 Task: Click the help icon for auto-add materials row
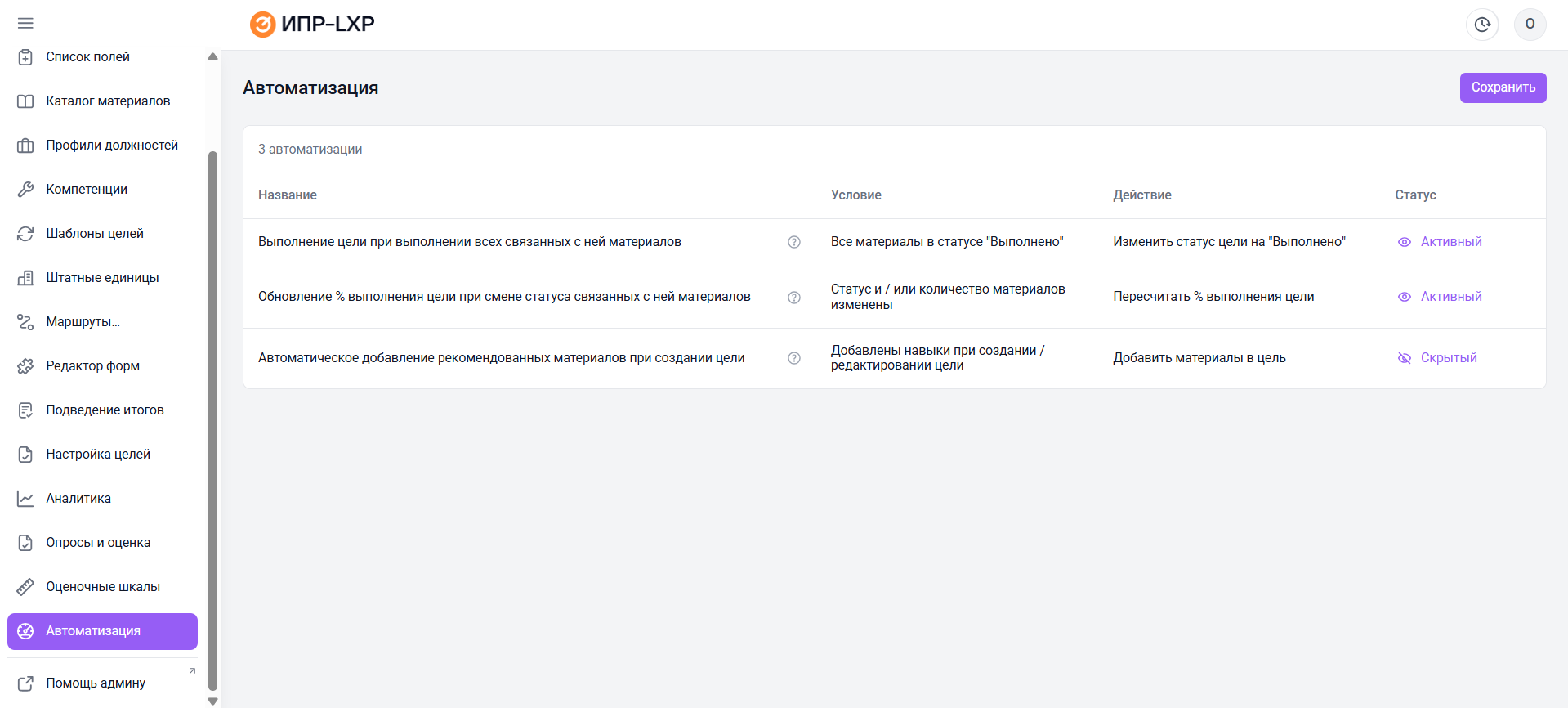tap(793, 358)
